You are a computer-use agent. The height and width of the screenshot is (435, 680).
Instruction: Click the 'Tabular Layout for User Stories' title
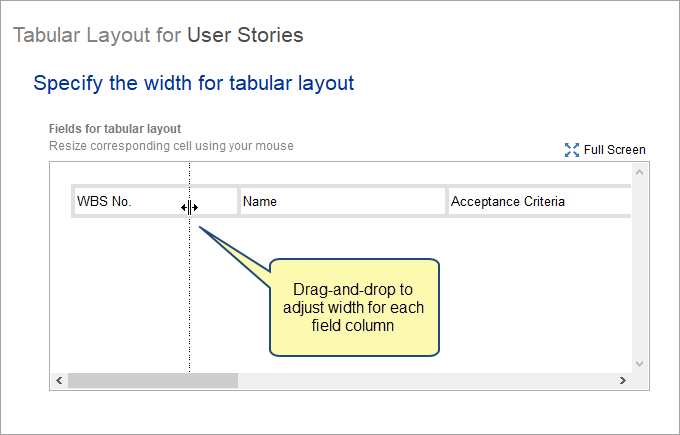coord(158,35)
